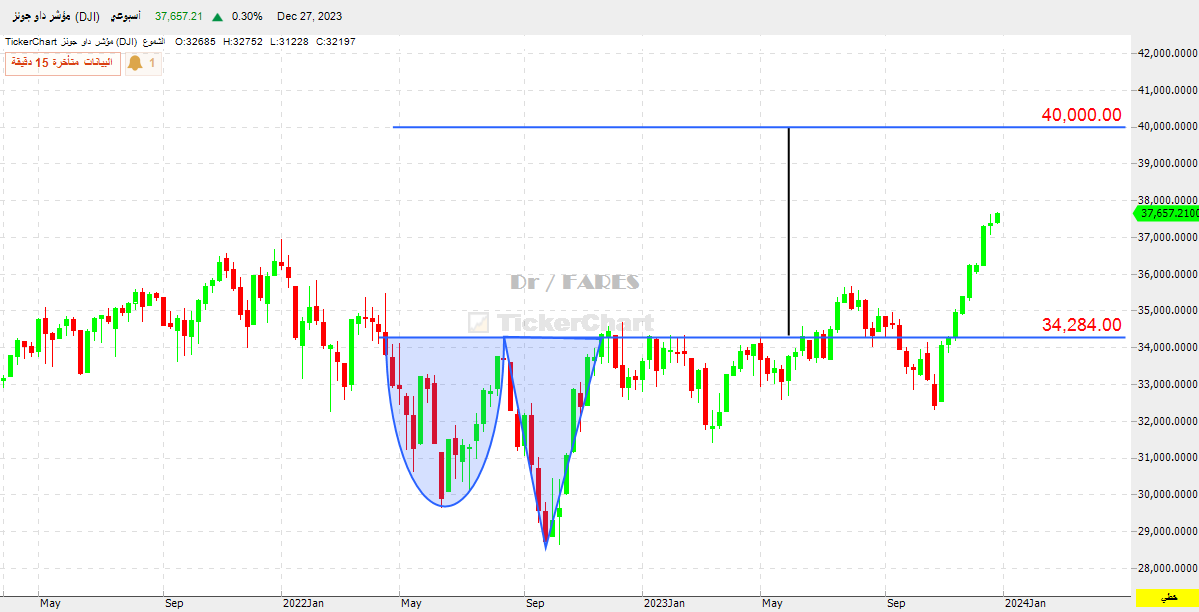Select the 37,657.2100 current price tag

click(1167, 213)
